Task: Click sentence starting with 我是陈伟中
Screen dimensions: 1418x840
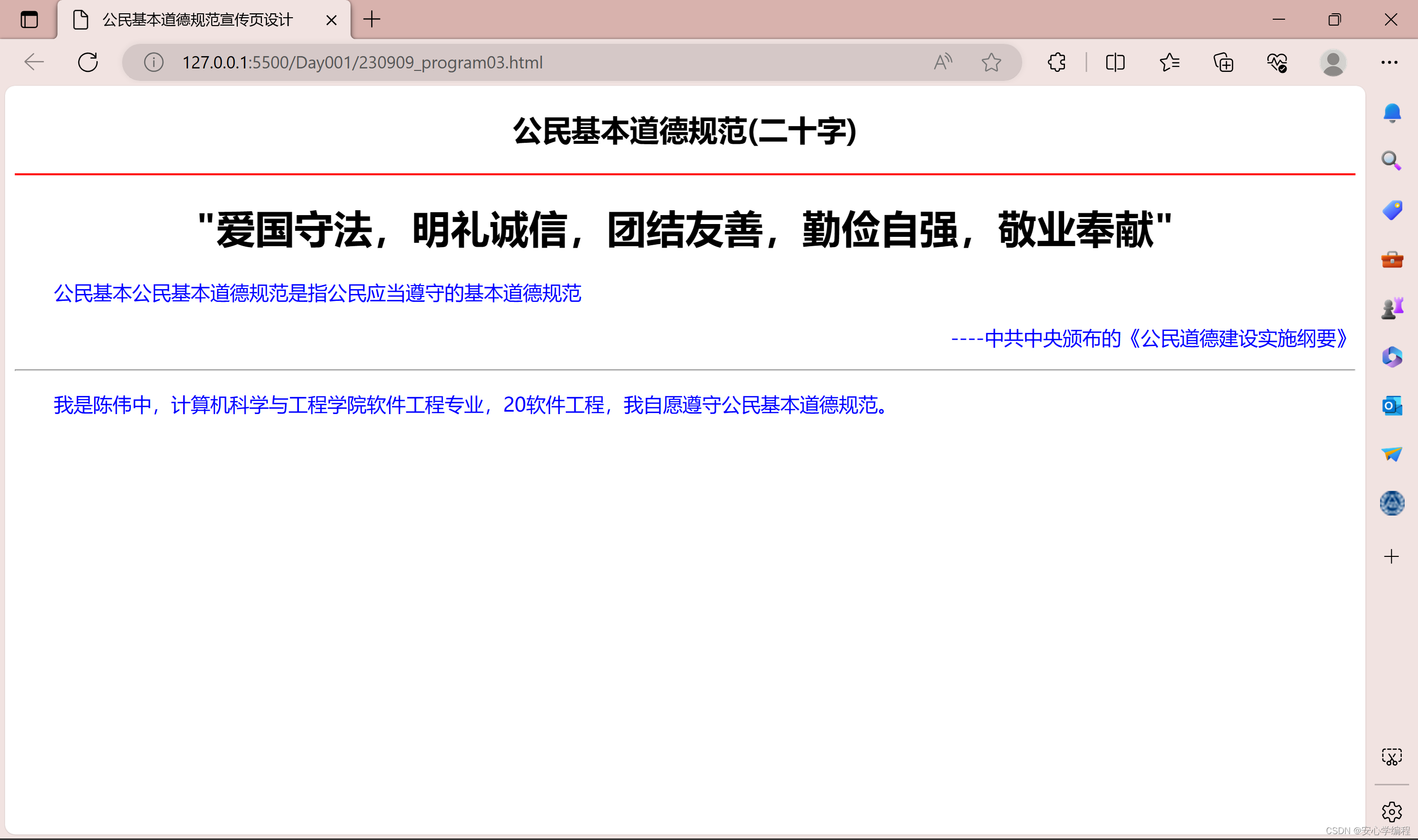Action: click(x=472, y=405)
